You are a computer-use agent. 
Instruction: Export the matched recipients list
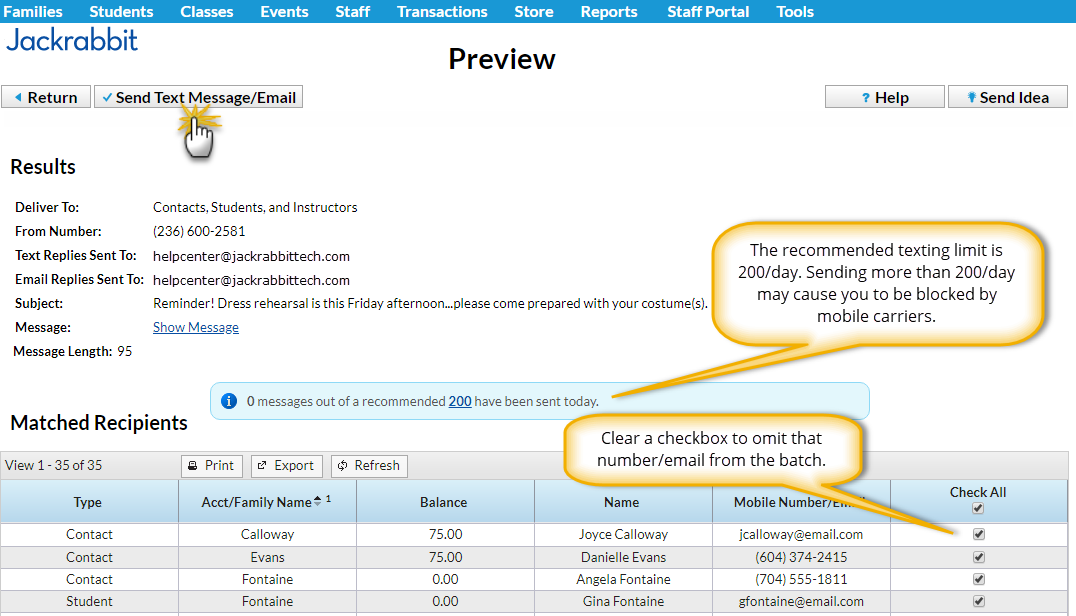286,466
